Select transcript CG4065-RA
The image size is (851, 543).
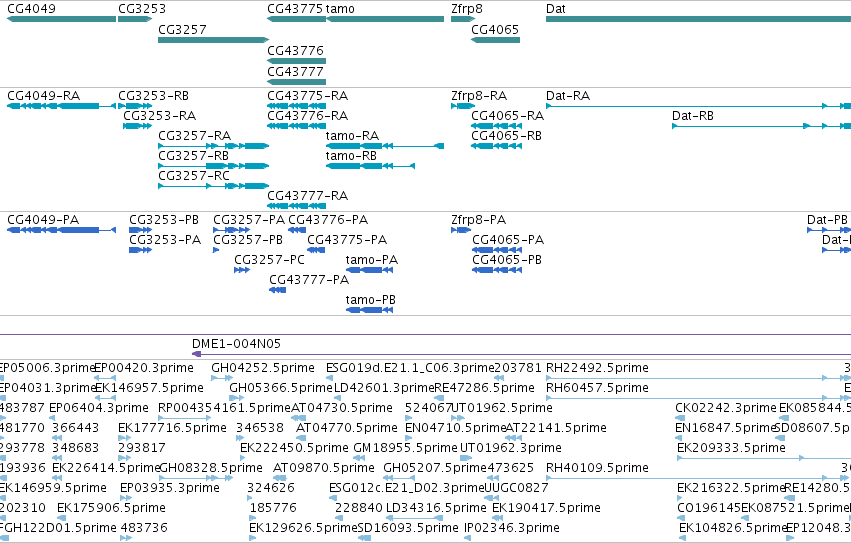tap(496, 126)
